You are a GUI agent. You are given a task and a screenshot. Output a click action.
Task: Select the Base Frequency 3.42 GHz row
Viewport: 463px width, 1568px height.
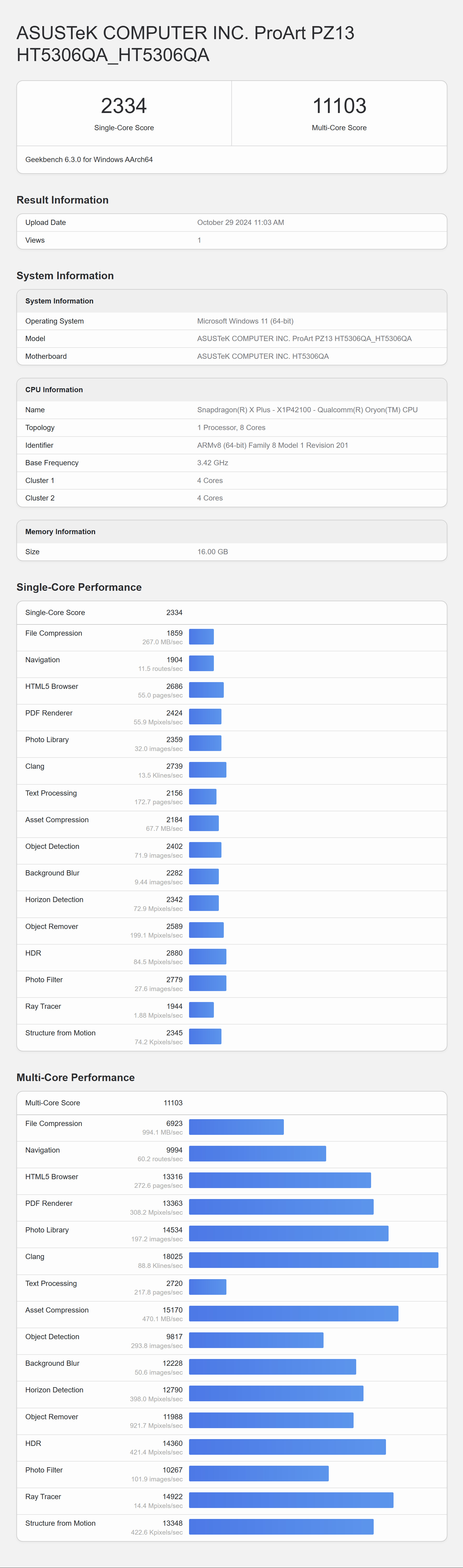tap(231, 463)
